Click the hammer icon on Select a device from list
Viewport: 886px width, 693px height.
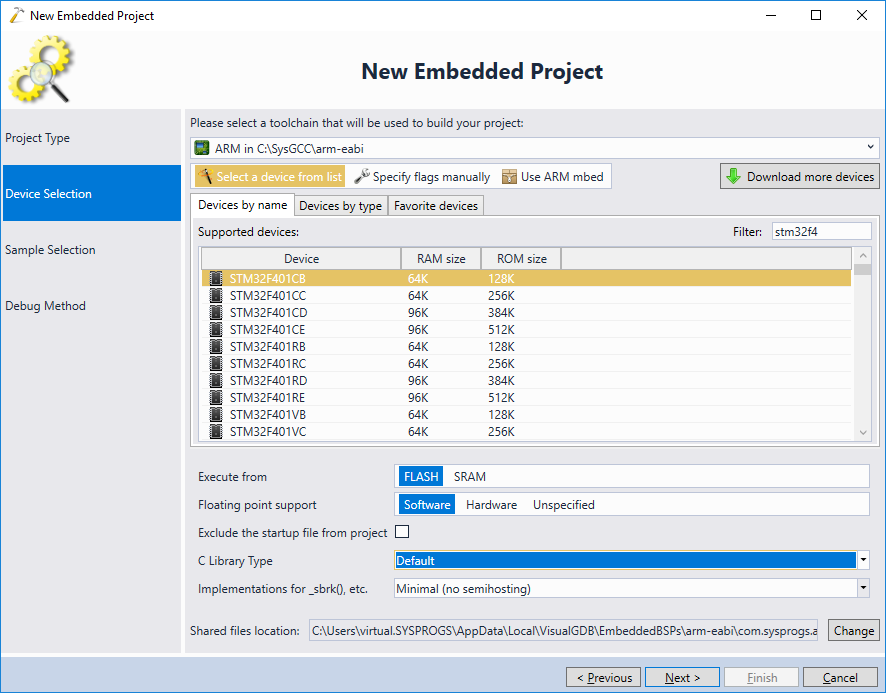point(206,176)
